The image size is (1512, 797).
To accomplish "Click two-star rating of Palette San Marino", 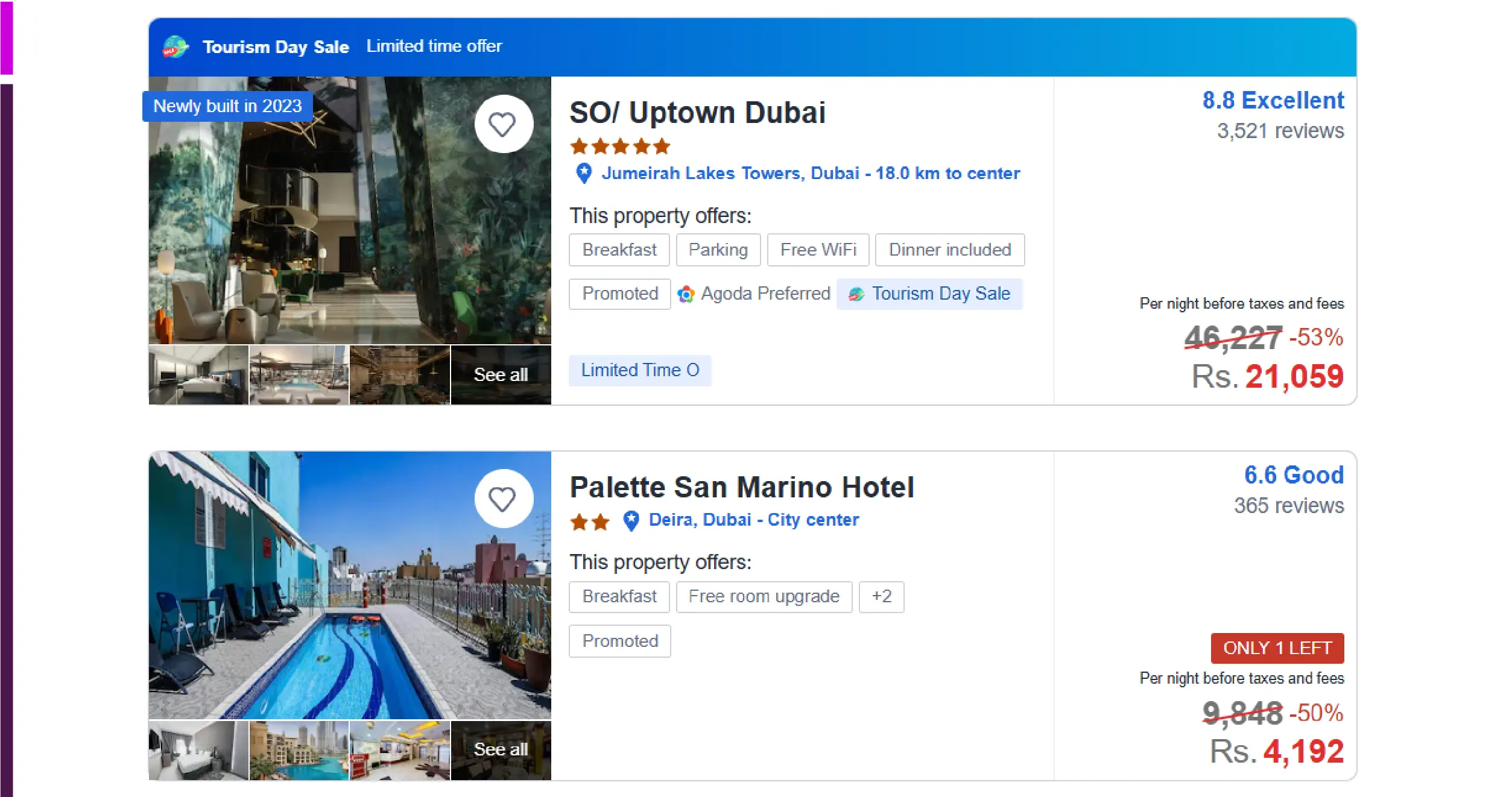I will (x=589, y=521).
